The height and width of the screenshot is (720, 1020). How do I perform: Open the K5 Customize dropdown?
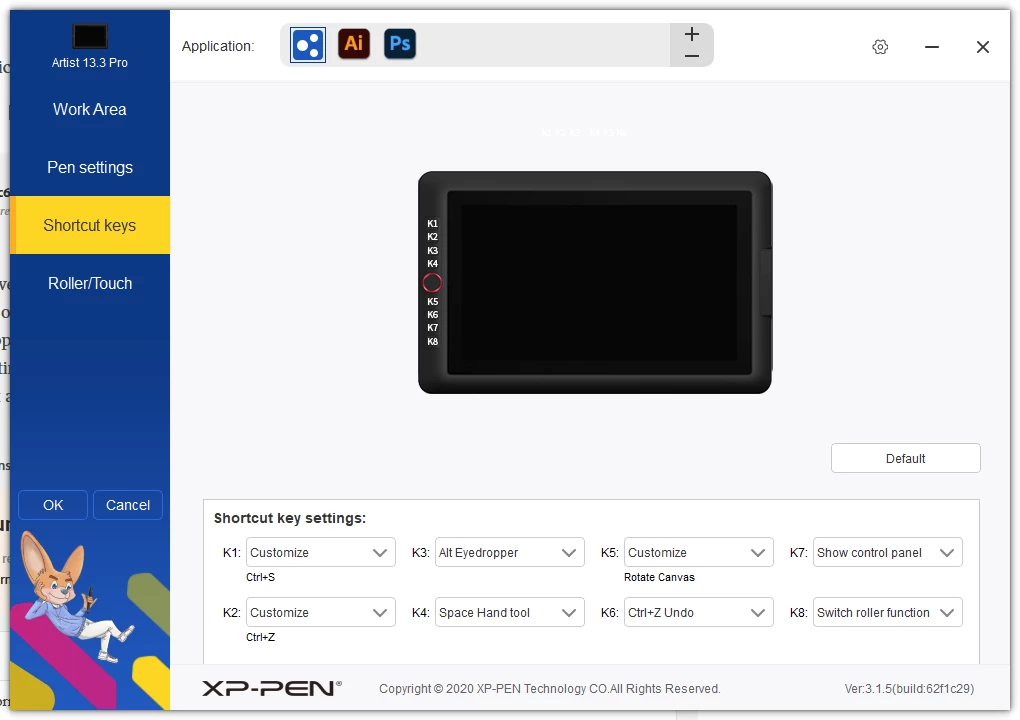[x=699, y=552]
